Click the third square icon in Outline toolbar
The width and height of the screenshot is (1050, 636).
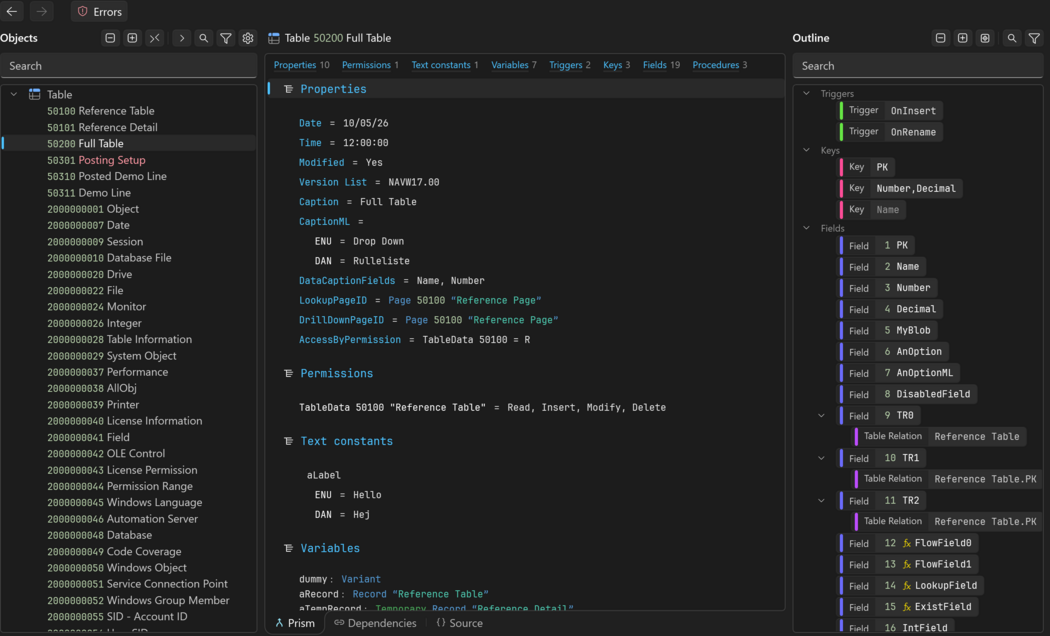pos(985,38)
